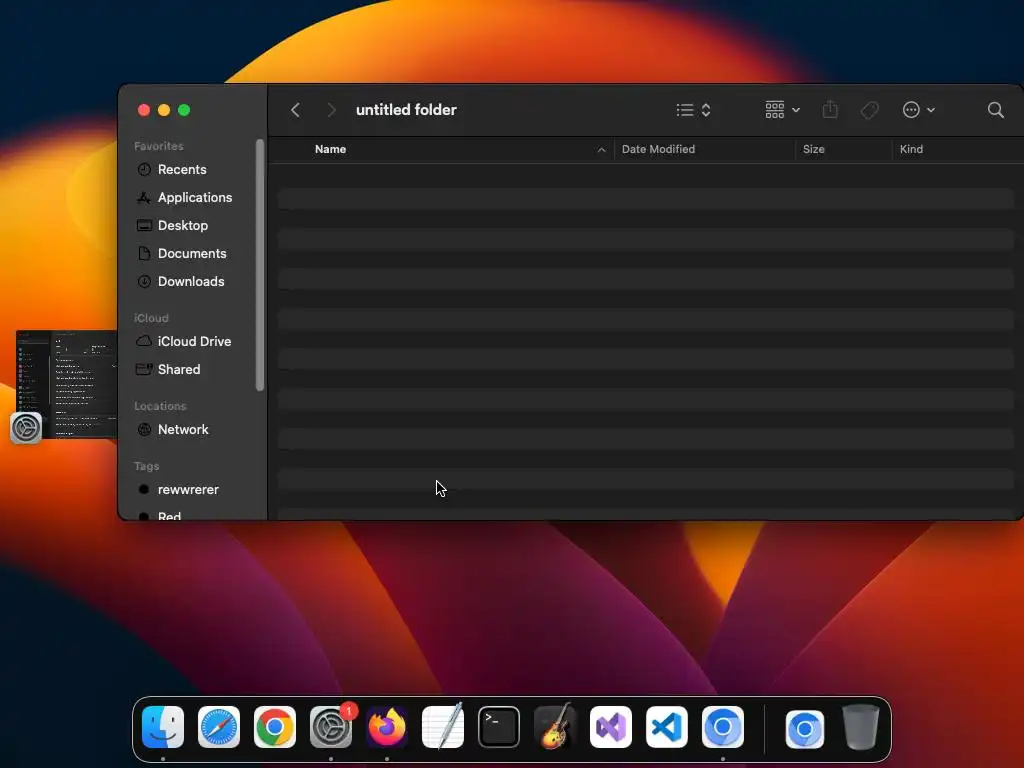Open TextEdit from the Dock
The width and height of the screenshot is (1024, 768).
point(443,726)
